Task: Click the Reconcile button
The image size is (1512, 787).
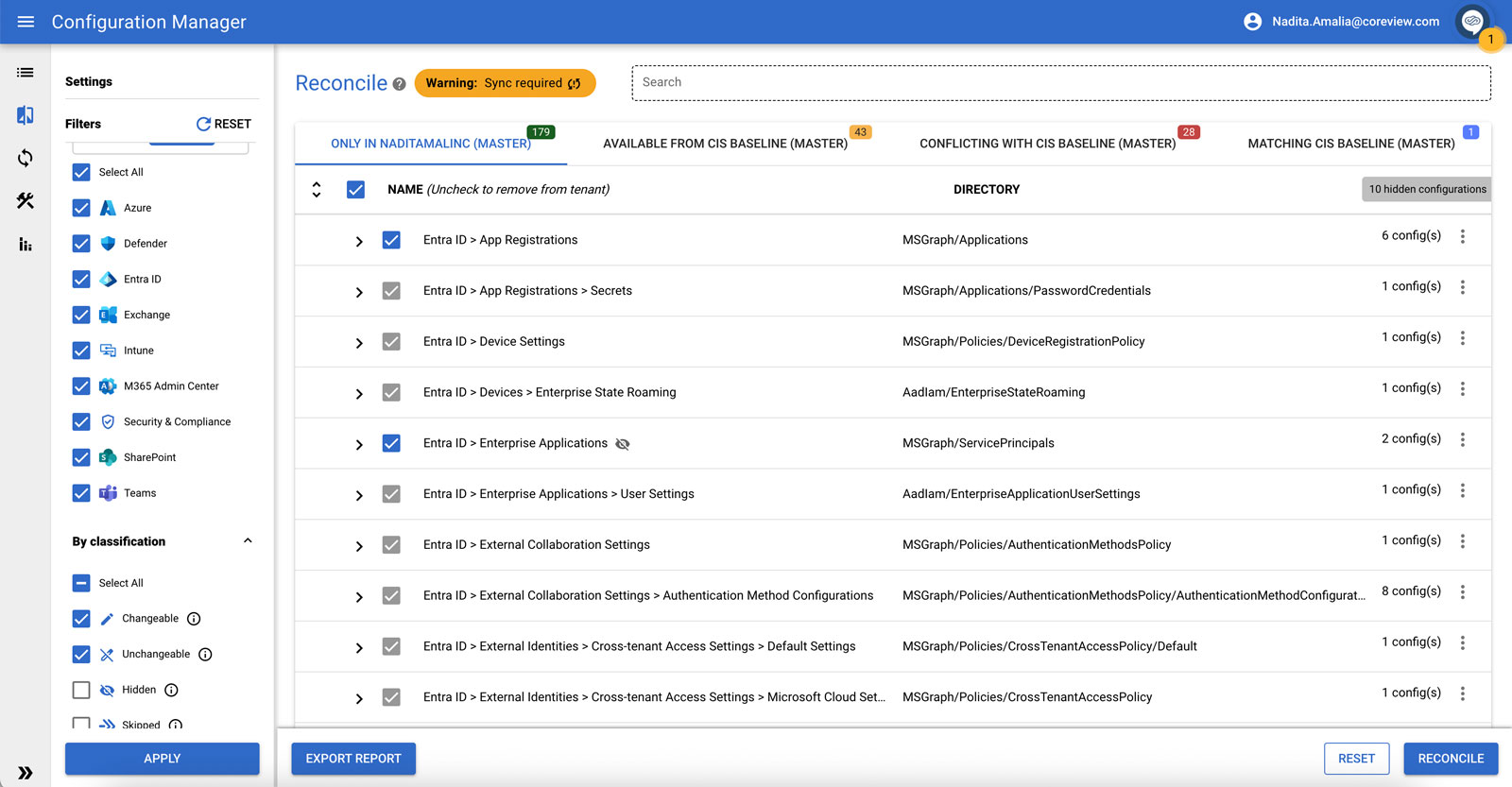Action: [x=1451, y=759]
